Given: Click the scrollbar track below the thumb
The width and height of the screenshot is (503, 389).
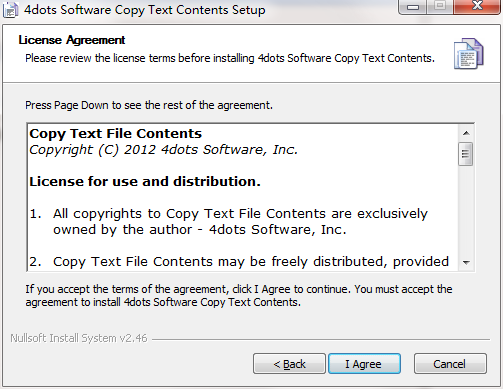Looking at the screenshot, I should click(x=466, y=210).
